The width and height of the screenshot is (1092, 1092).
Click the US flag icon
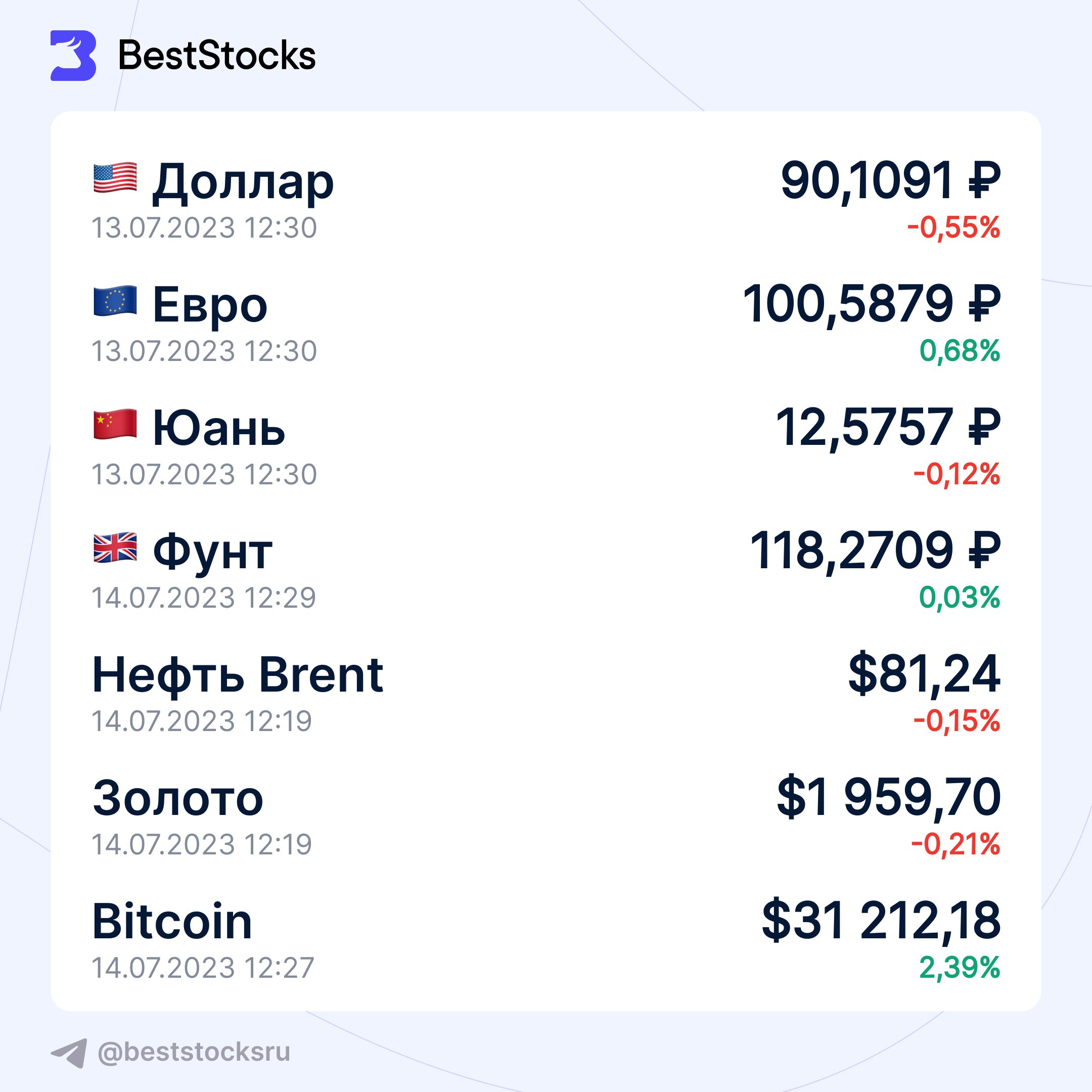pos(115,177)
